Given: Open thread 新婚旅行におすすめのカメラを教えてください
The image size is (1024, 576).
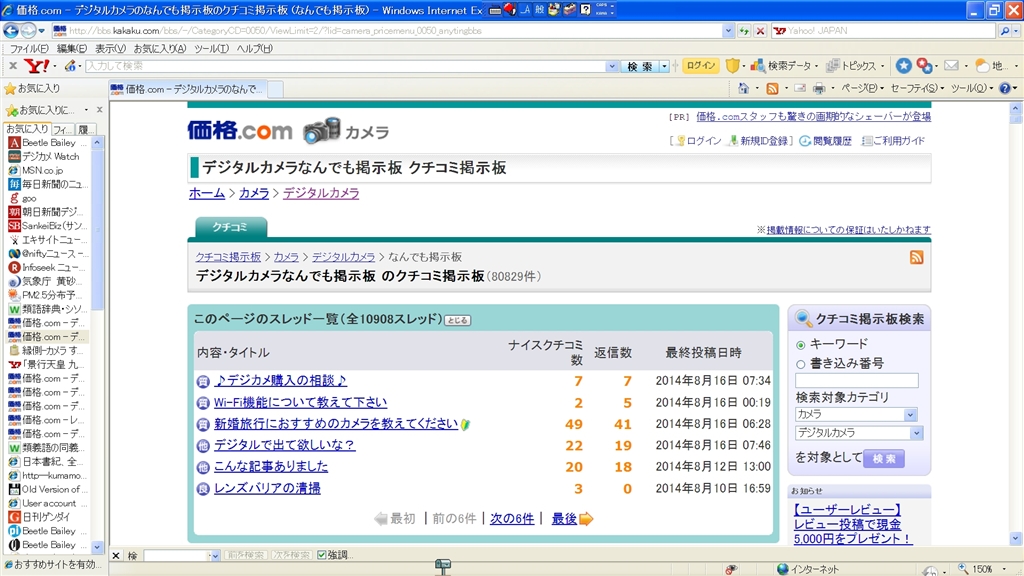Looking at the screenshot, I should 336,424.
